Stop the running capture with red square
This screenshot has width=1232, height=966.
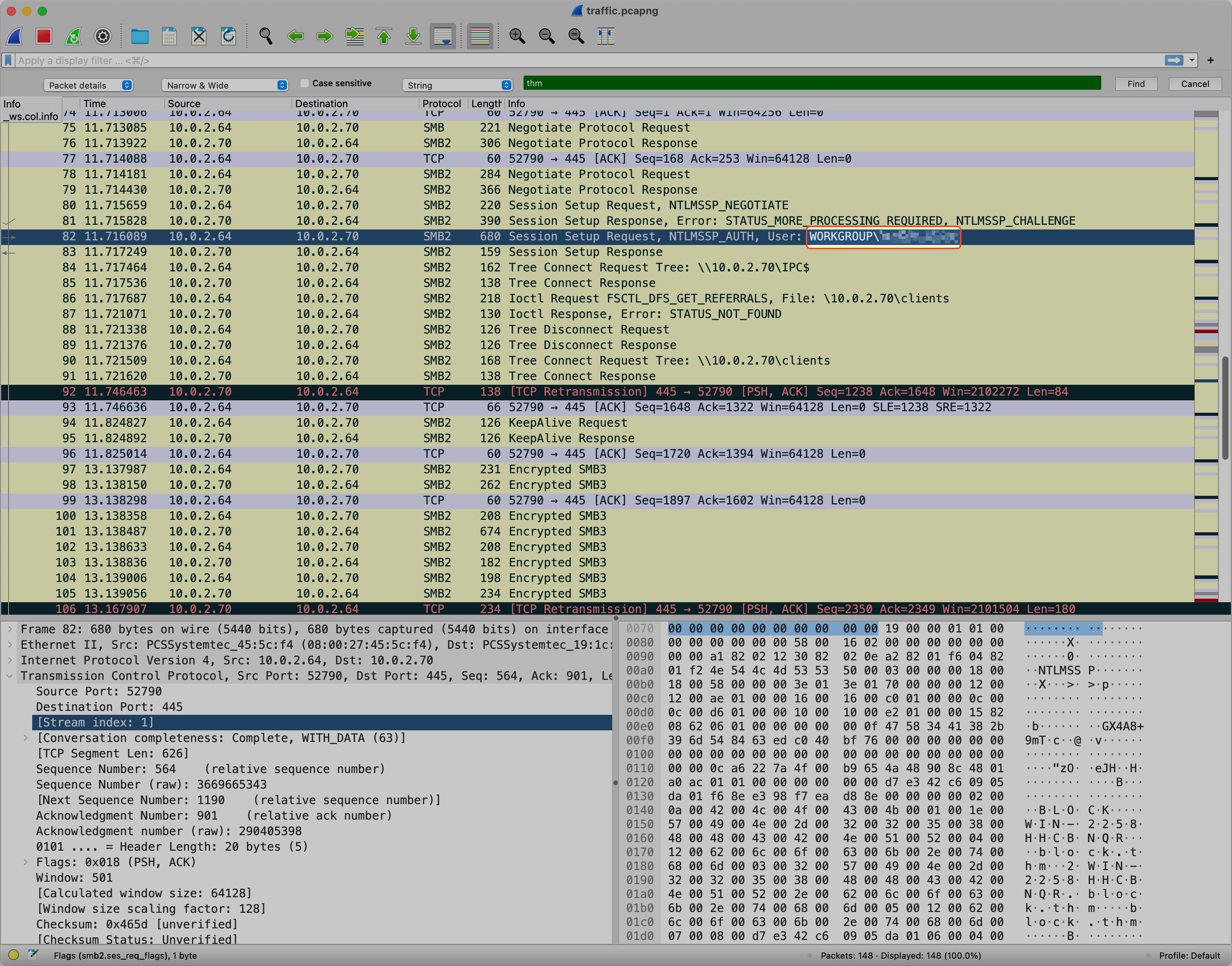[x=44, y=36]
